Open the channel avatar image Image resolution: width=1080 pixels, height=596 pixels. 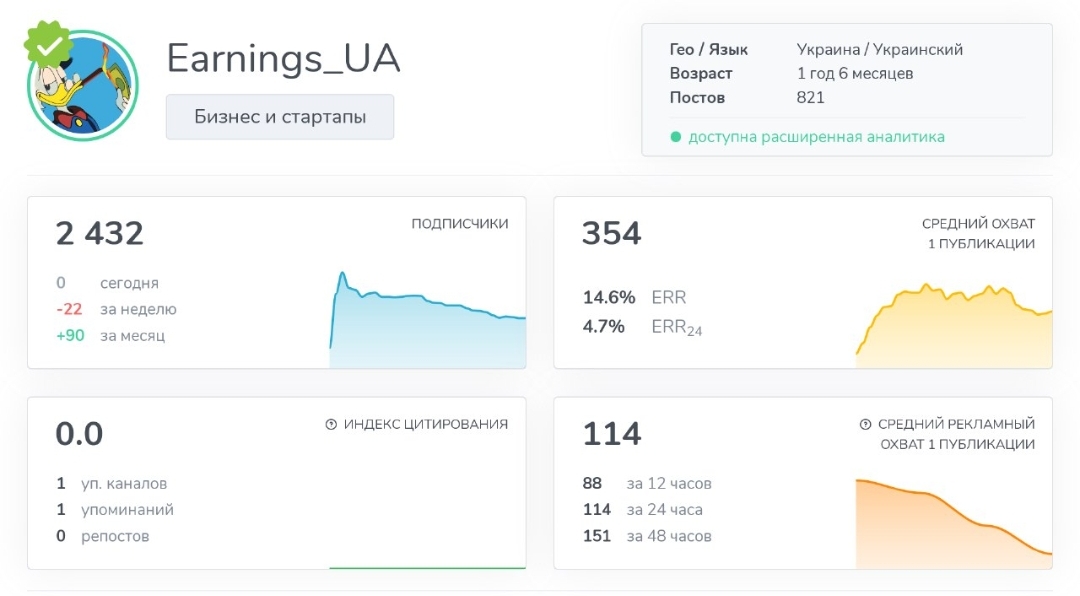click(x=84, y=85)
